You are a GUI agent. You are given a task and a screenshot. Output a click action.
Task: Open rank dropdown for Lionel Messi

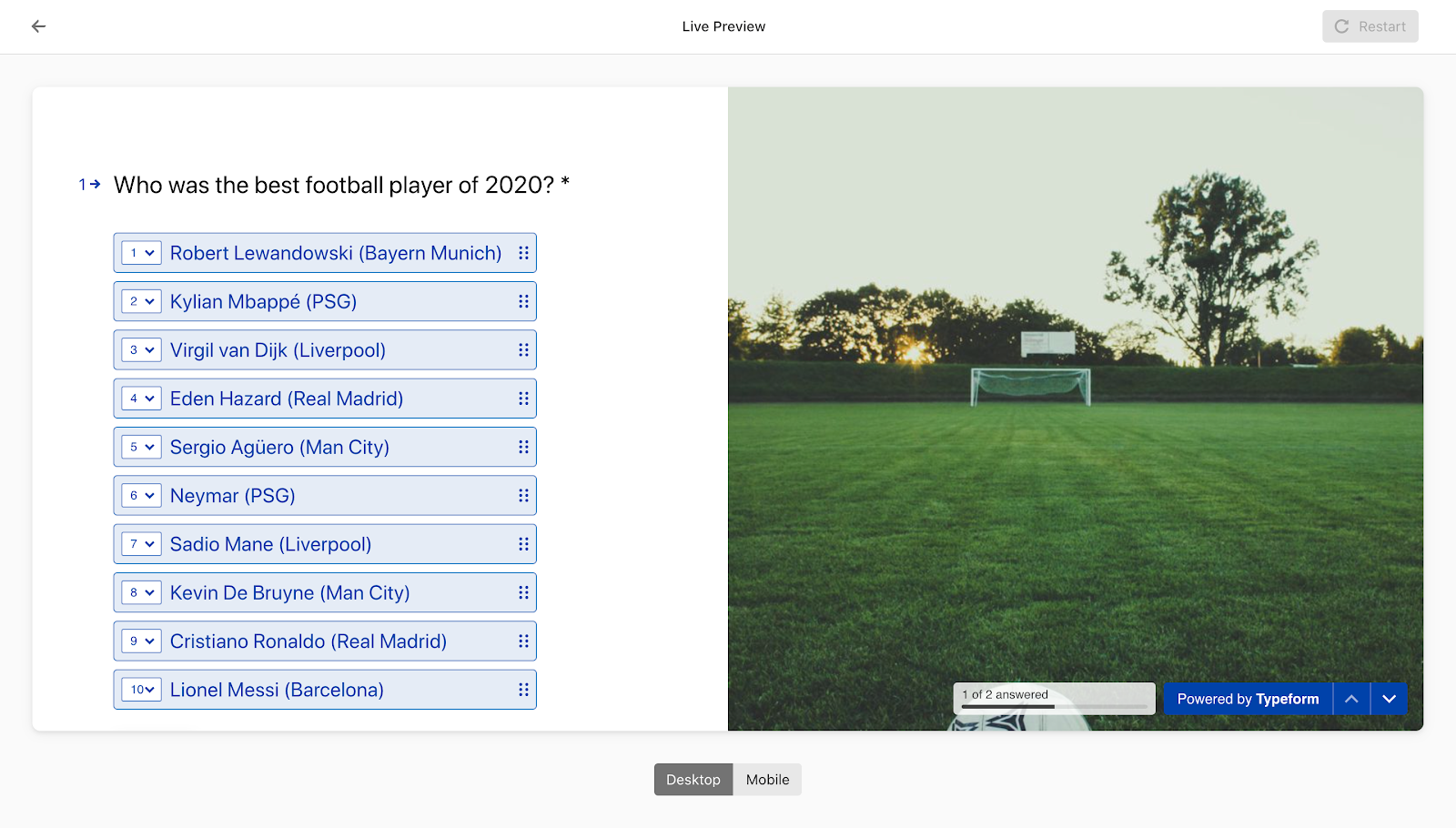pyautogui.click(x=142, y=690)
